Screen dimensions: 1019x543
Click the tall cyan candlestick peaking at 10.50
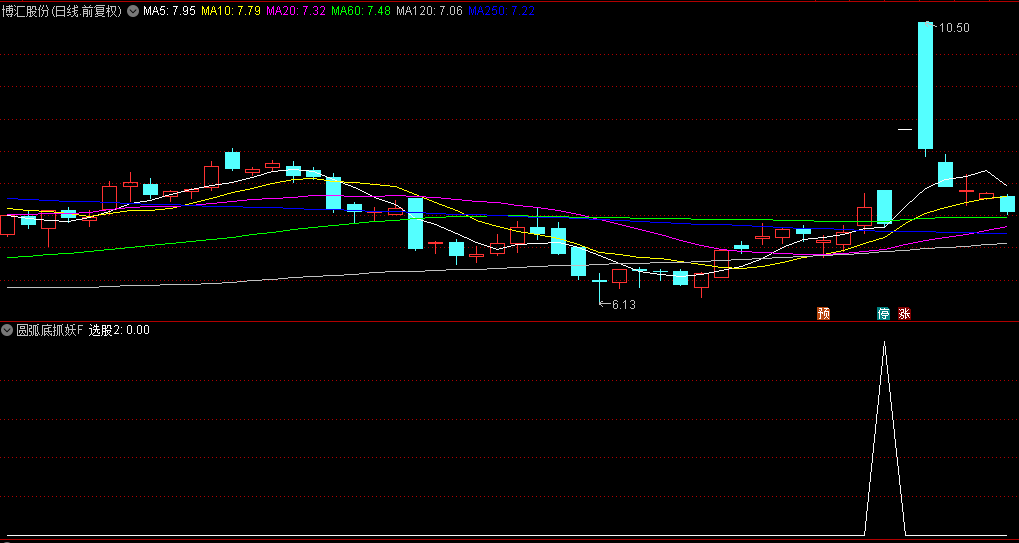click(925, 88)
